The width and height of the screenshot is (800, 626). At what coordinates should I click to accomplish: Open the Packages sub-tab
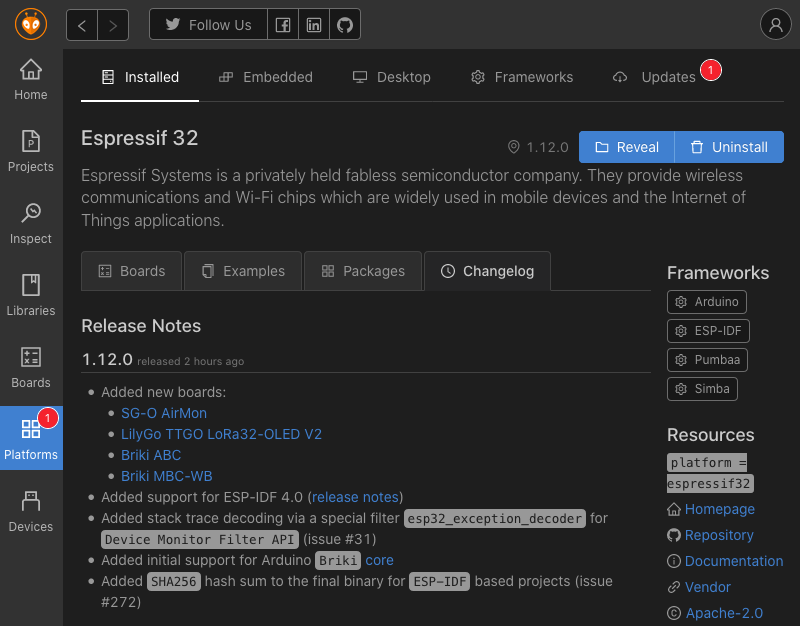pos(363,271)
